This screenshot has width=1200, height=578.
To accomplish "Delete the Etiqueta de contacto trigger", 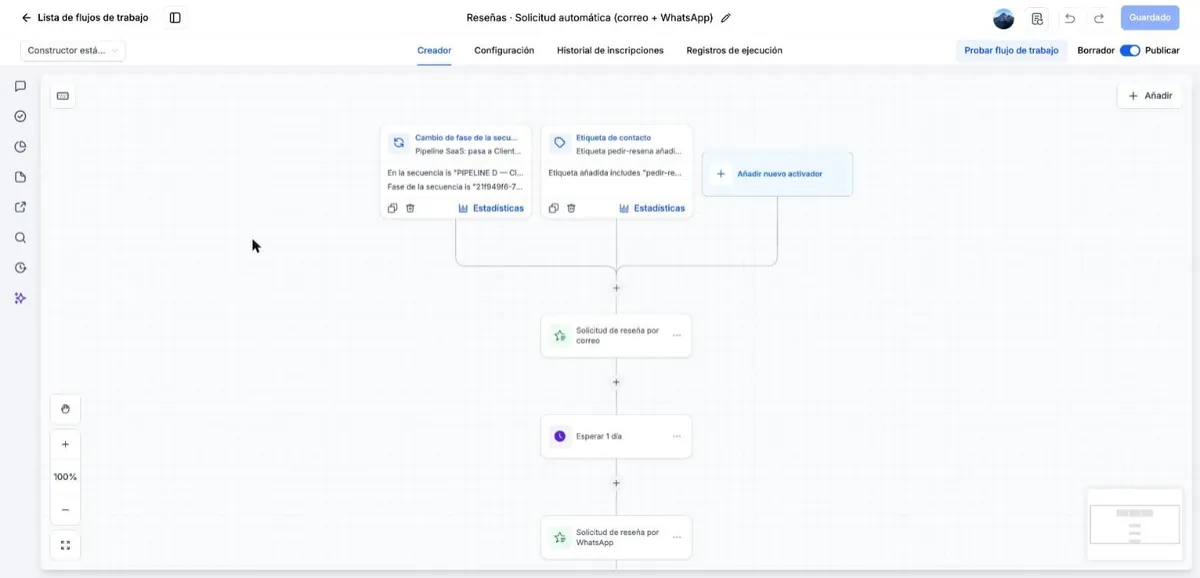I will coord(571,208).
